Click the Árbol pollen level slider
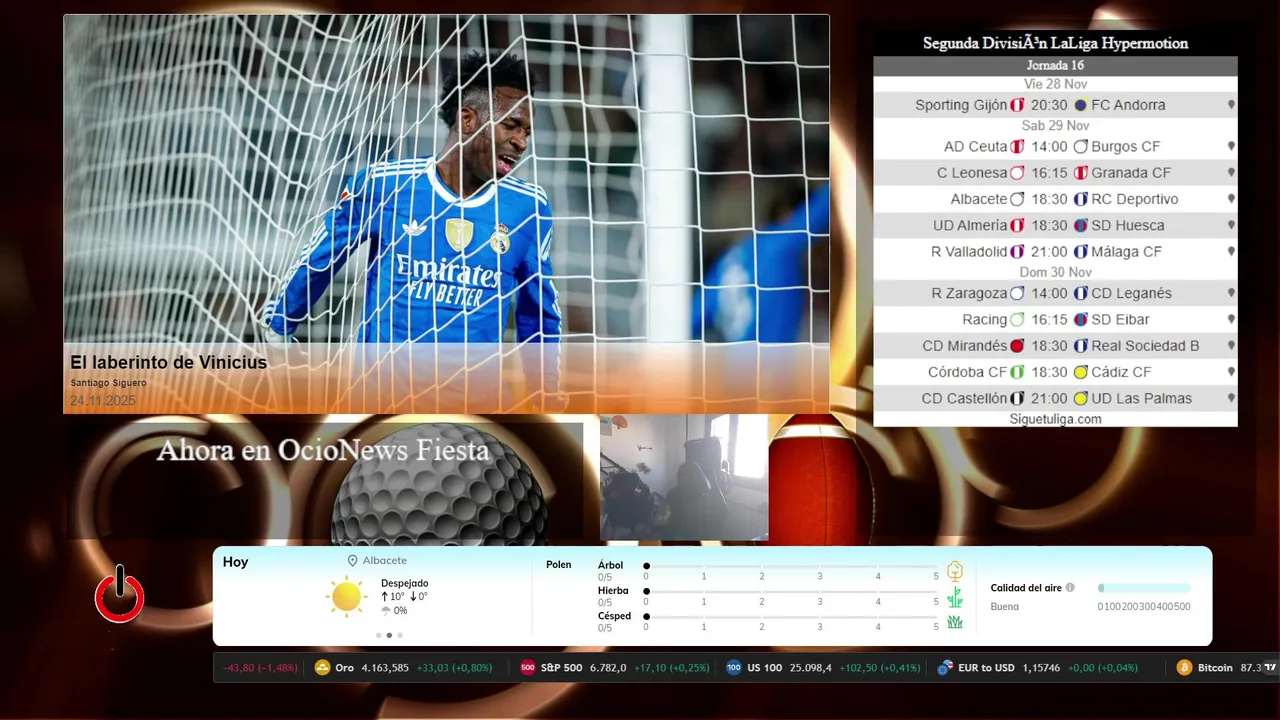Screen dimensions: 1280x720 (x=791, y=566)
